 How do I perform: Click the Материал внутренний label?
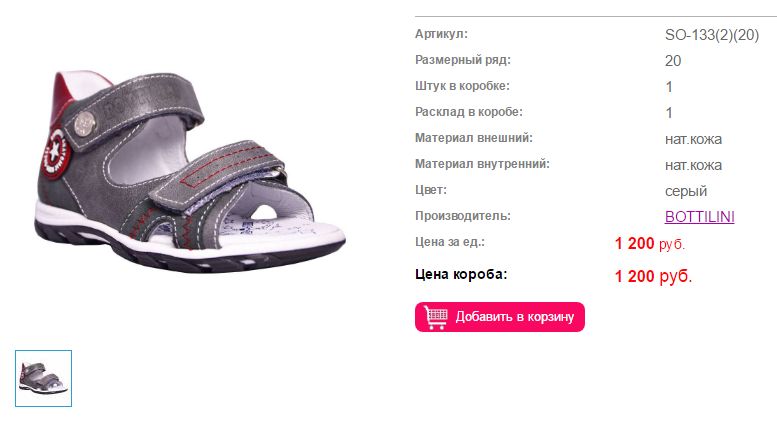coord(482,164)
